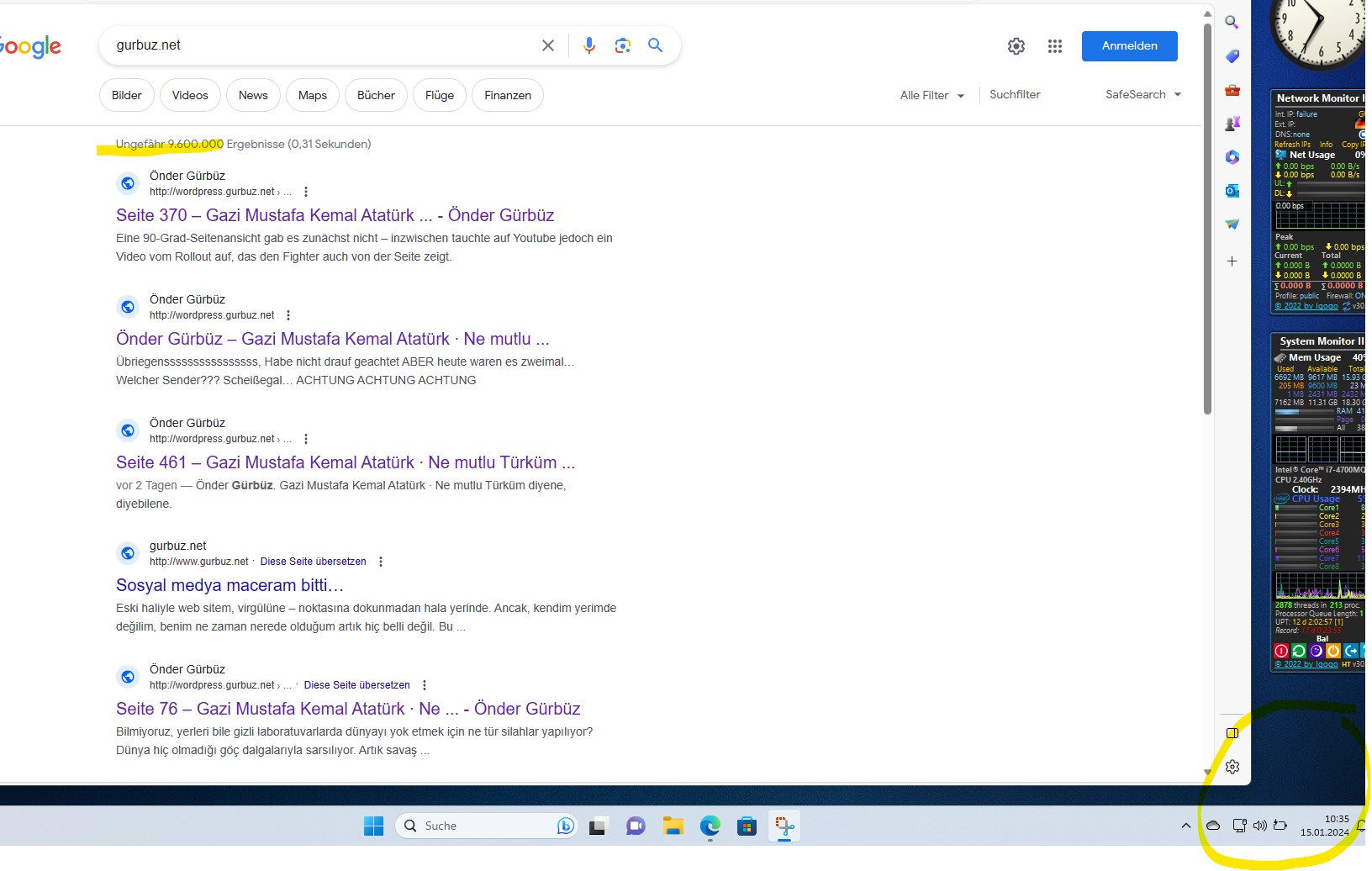Open Snipping Tool from the taskbar

click(x=784, y=826)
